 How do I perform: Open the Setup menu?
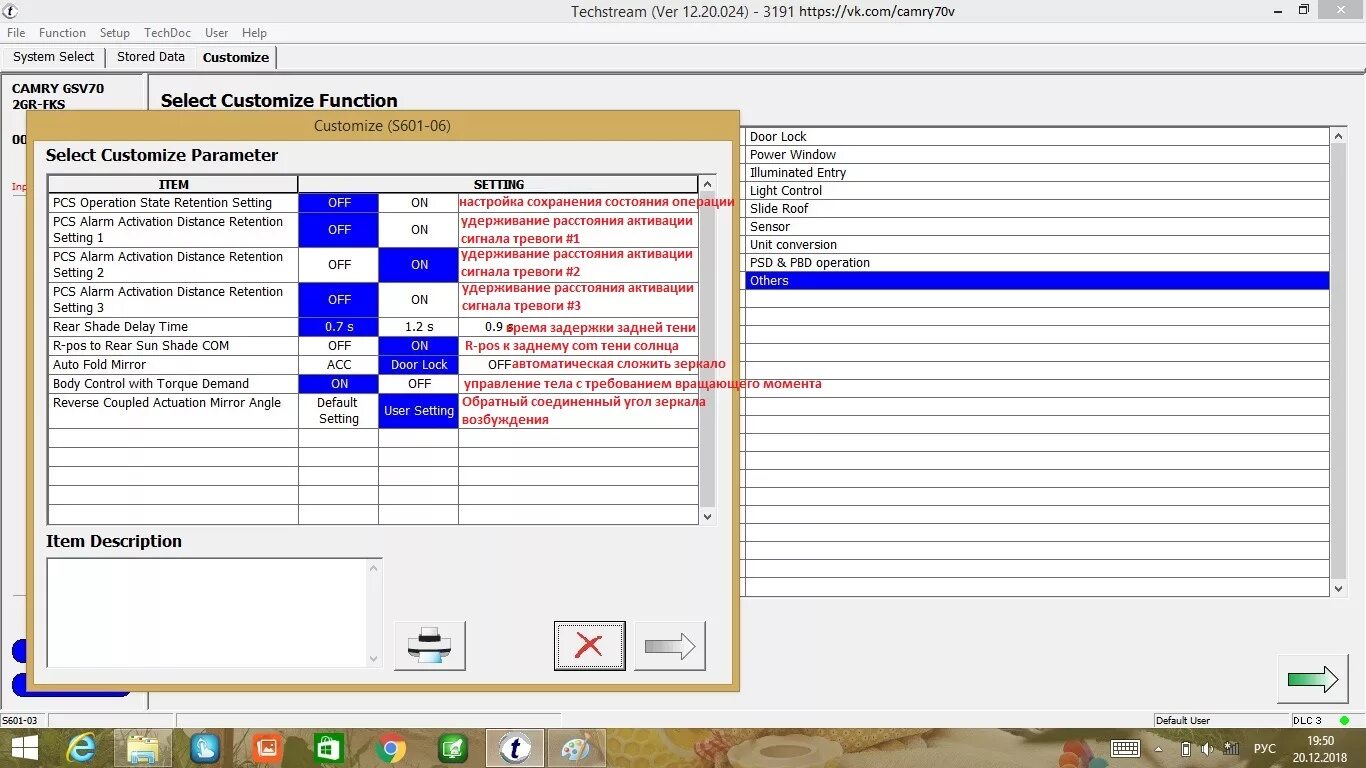[115, 33]
